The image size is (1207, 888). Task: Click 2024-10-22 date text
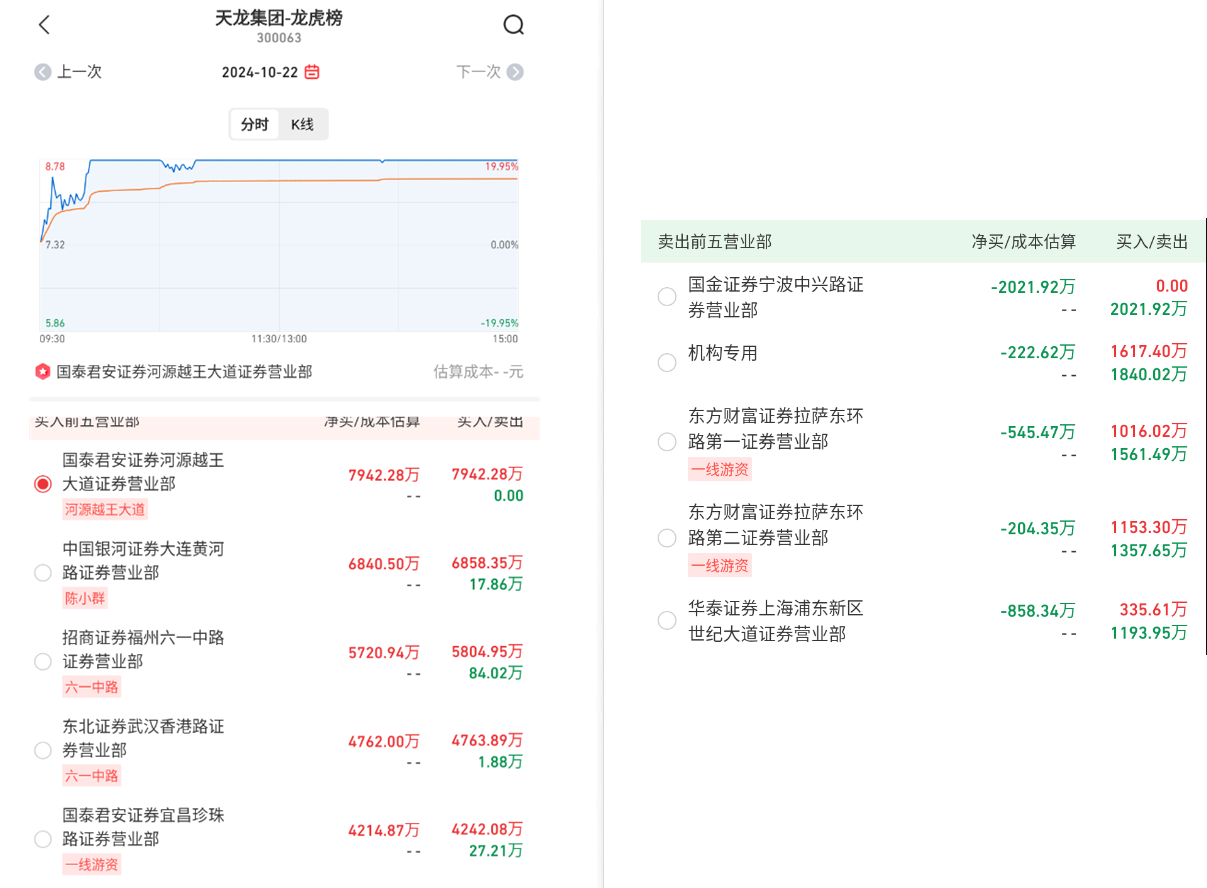point(260,72)
